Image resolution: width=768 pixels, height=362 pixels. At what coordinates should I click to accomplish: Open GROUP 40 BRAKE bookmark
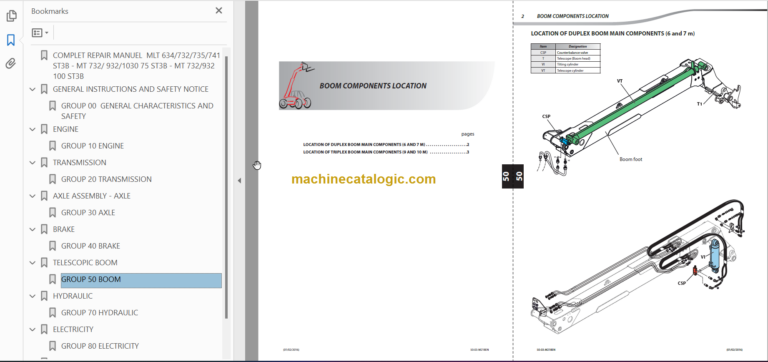coord(91,246)
